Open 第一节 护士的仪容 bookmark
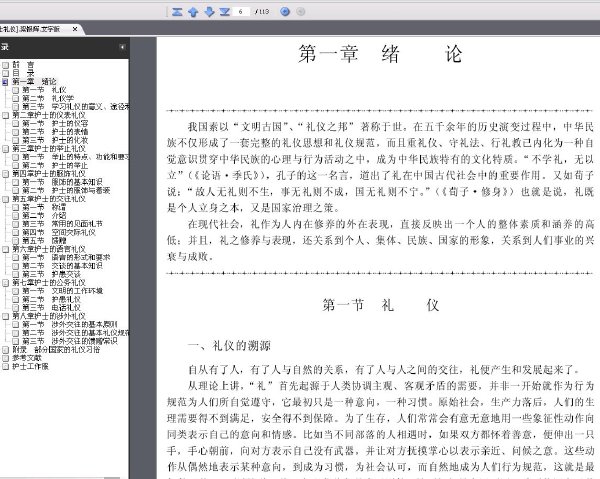Screen dimensions: 600x479 coord(55,124)
